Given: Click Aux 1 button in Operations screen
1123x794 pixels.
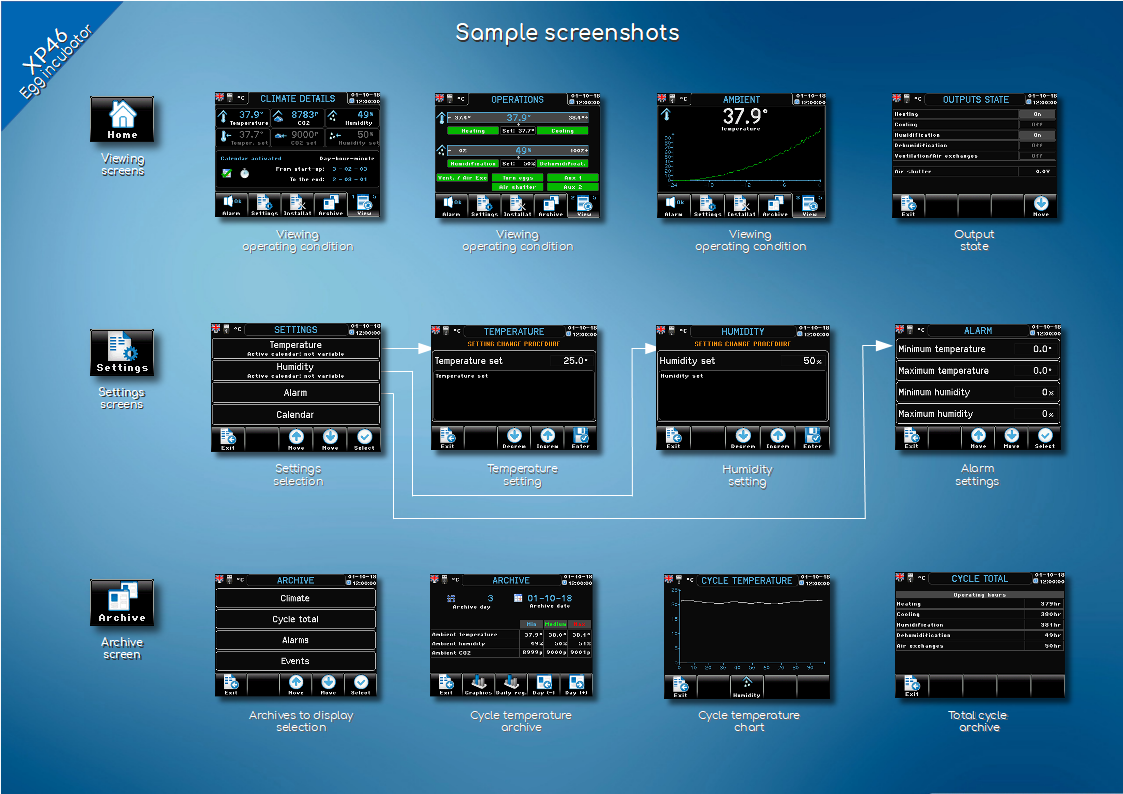Looking at the screenshot, I should [x=573, y=178].
